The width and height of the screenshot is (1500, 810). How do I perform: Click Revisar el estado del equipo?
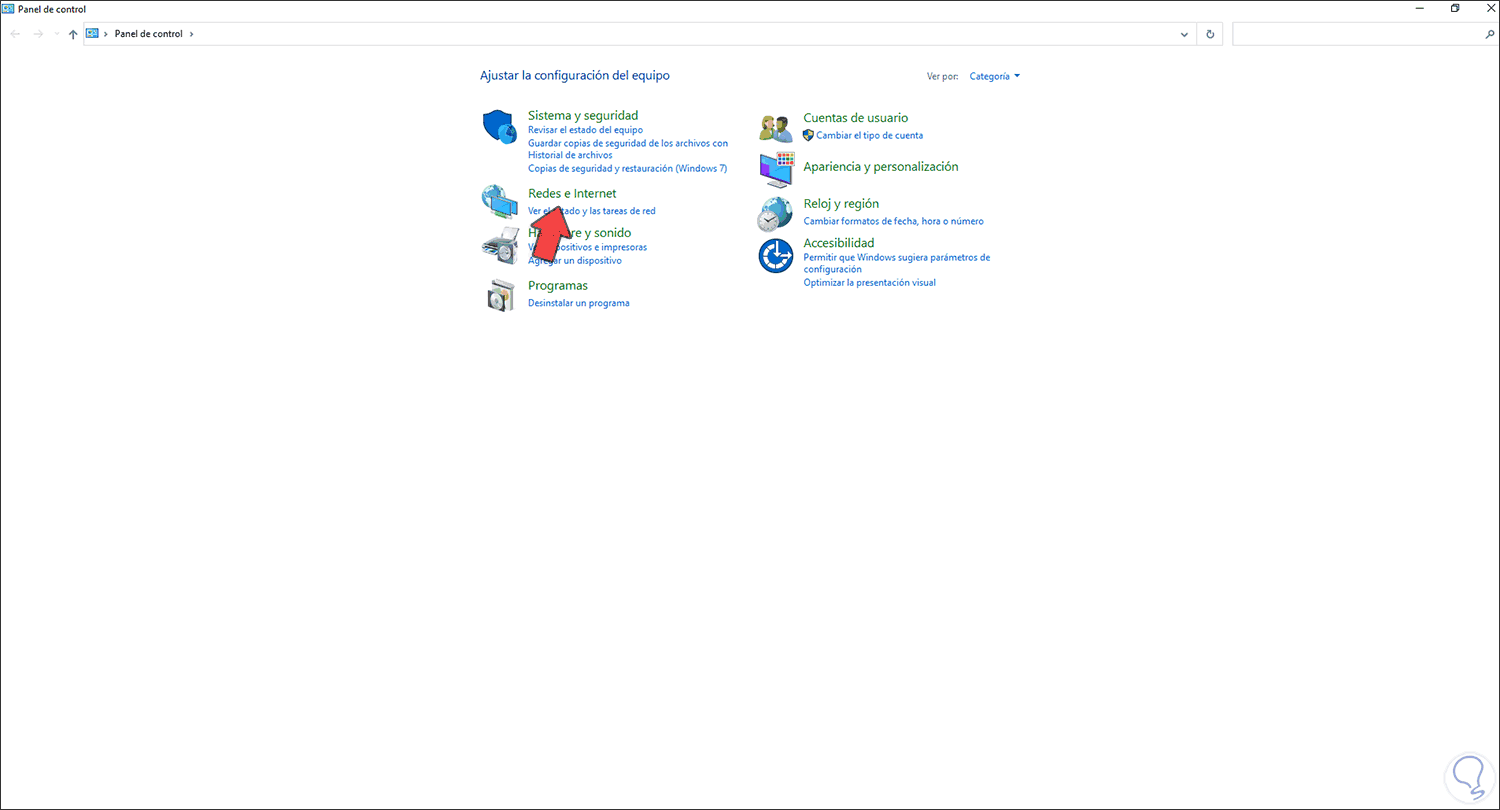click(x=585, y=130)
